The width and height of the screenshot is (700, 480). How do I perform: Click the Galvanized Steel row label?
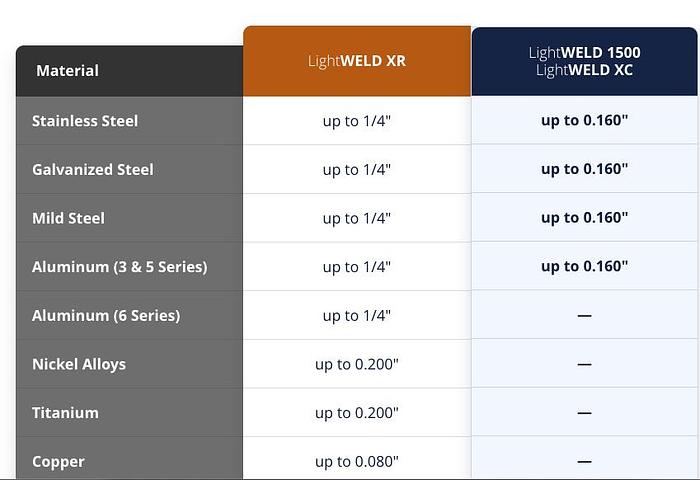coord(93,170)
